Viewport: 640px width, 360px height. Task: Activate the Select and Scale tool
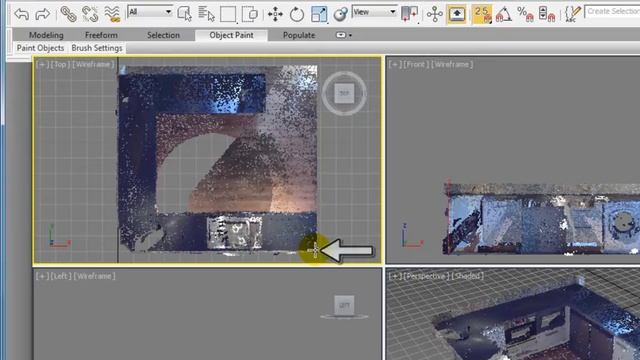point(319,14)
